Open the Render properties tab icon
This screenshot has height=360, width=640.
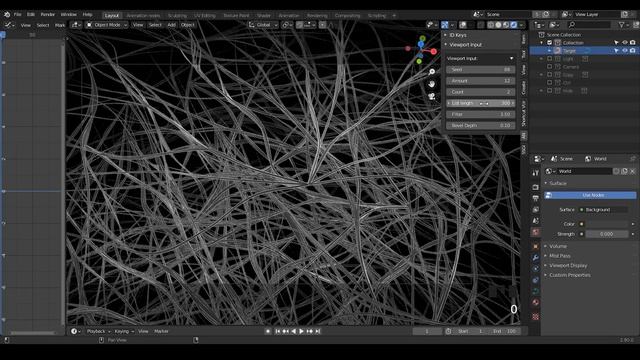(x=536, y=187)
